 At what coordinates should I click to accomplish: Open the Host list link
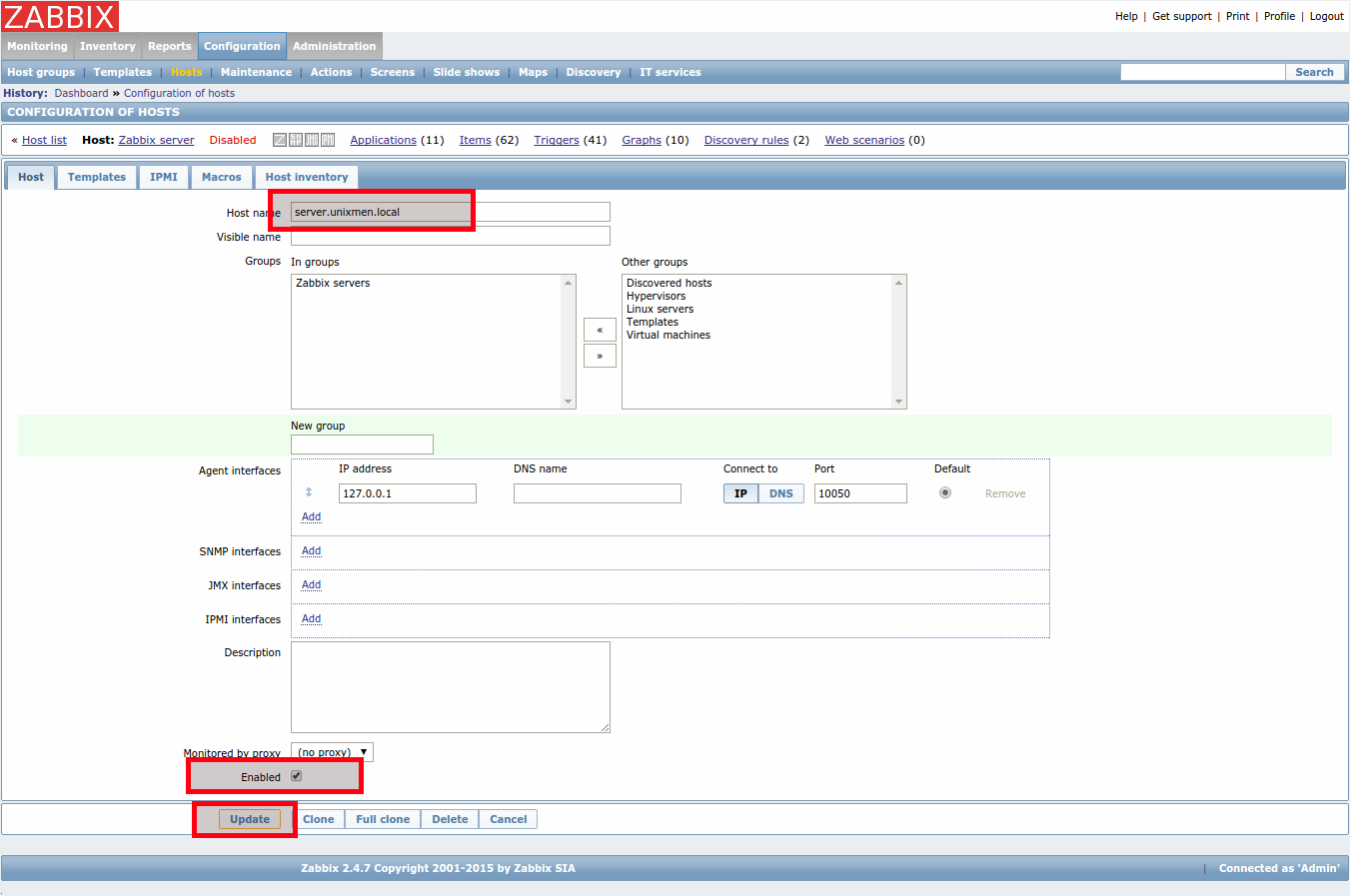44,140
